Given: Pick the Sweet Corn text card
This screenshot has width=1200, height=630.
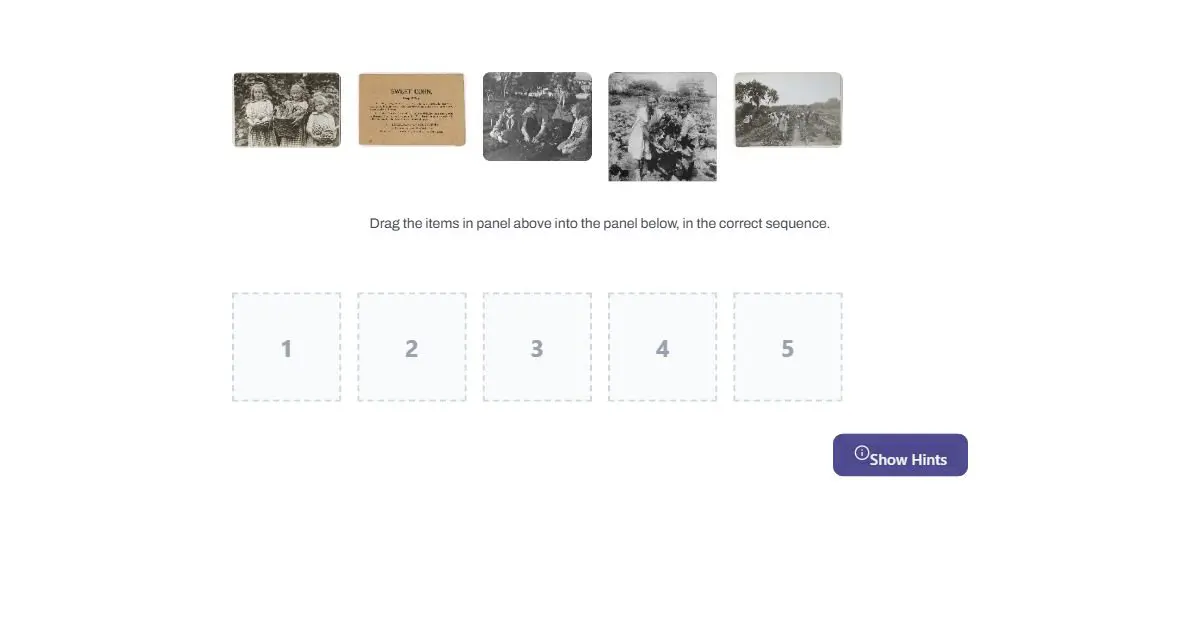Looking at the screenshot, I should click(x=412, y=110).
